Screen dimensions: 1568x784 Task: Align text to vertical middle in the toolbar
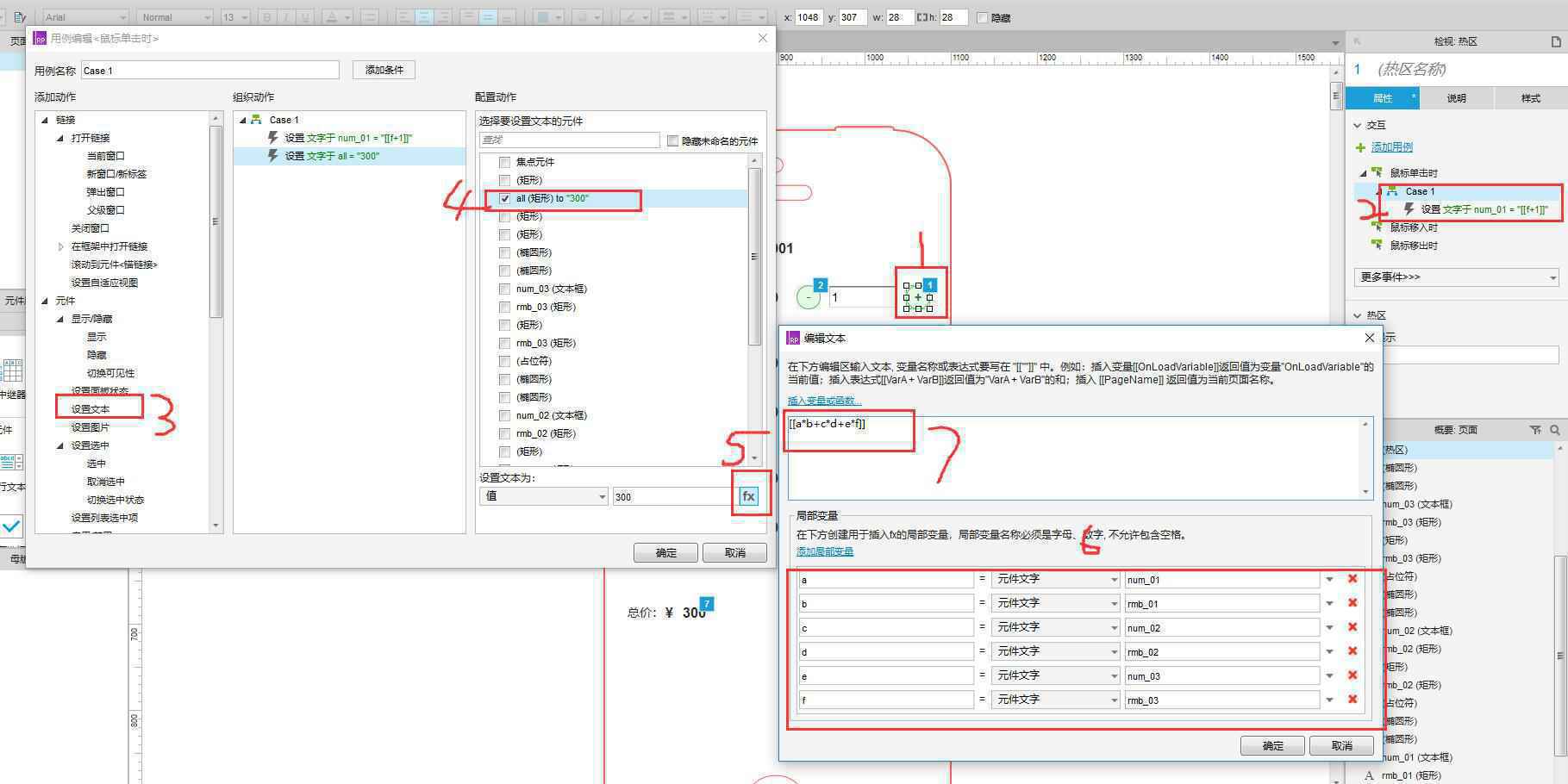[487, 17]
